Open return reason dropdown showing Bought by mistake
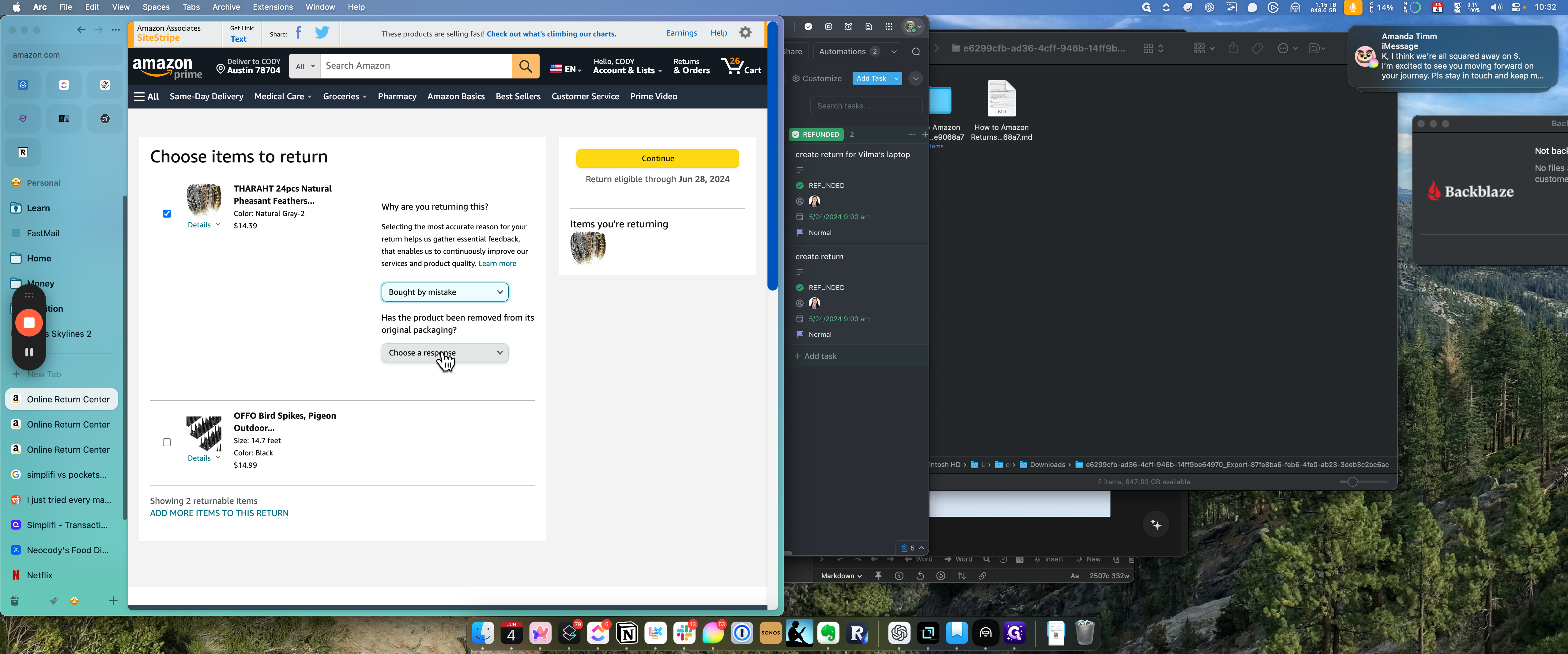 point(445,292)
